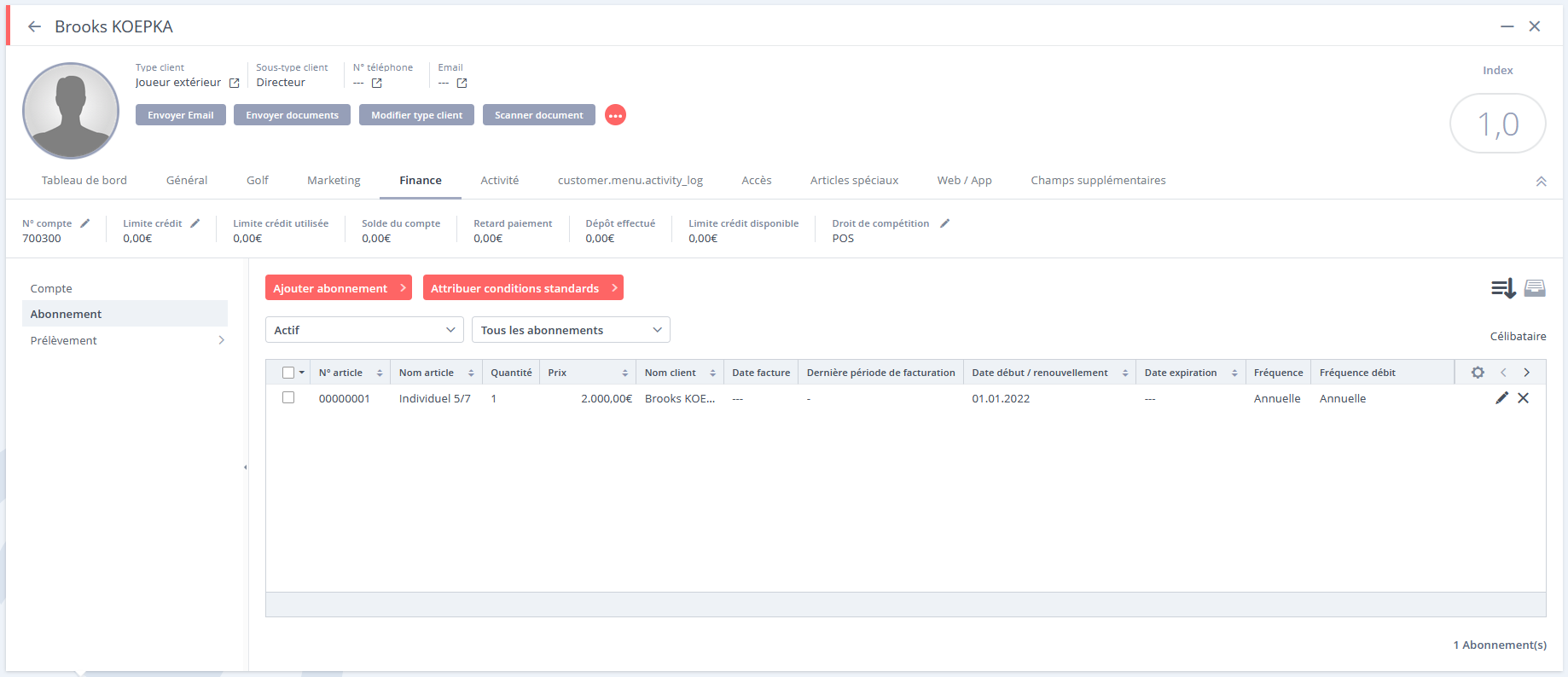Screen dimensions: 1568x677
Task: Click the Index value 1,0 badge
Action: pyautogui.click(x=1497, y=124)
